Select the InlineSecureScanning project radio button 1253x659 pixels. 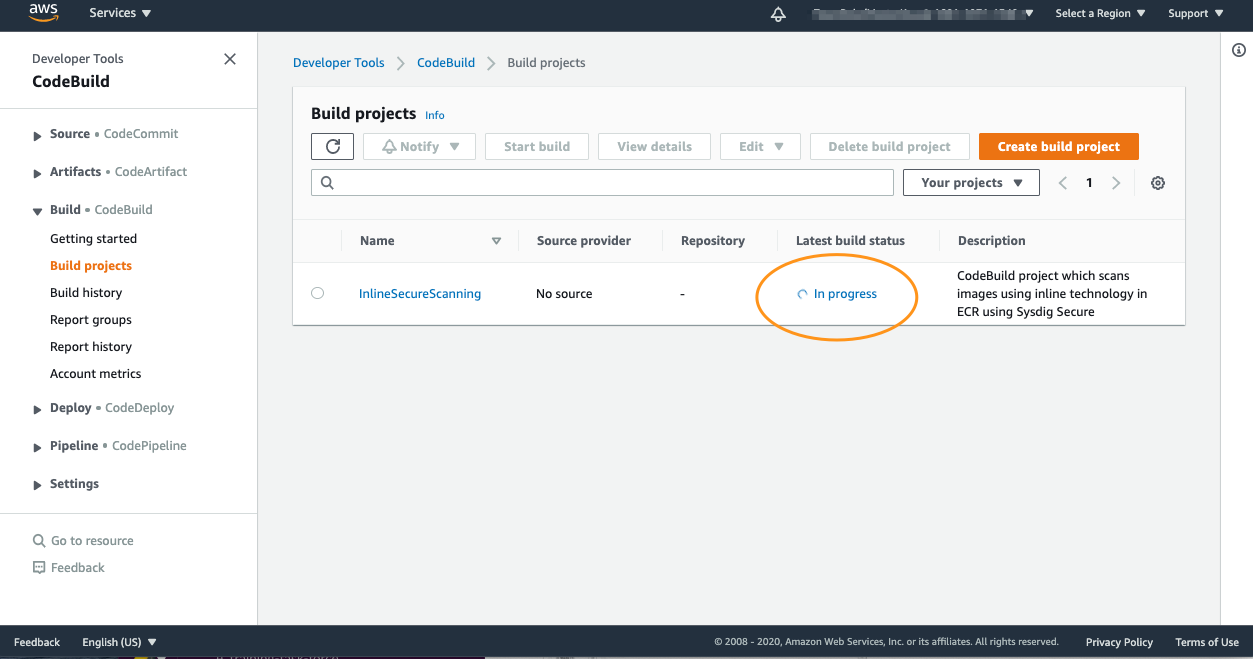(318, 293)
